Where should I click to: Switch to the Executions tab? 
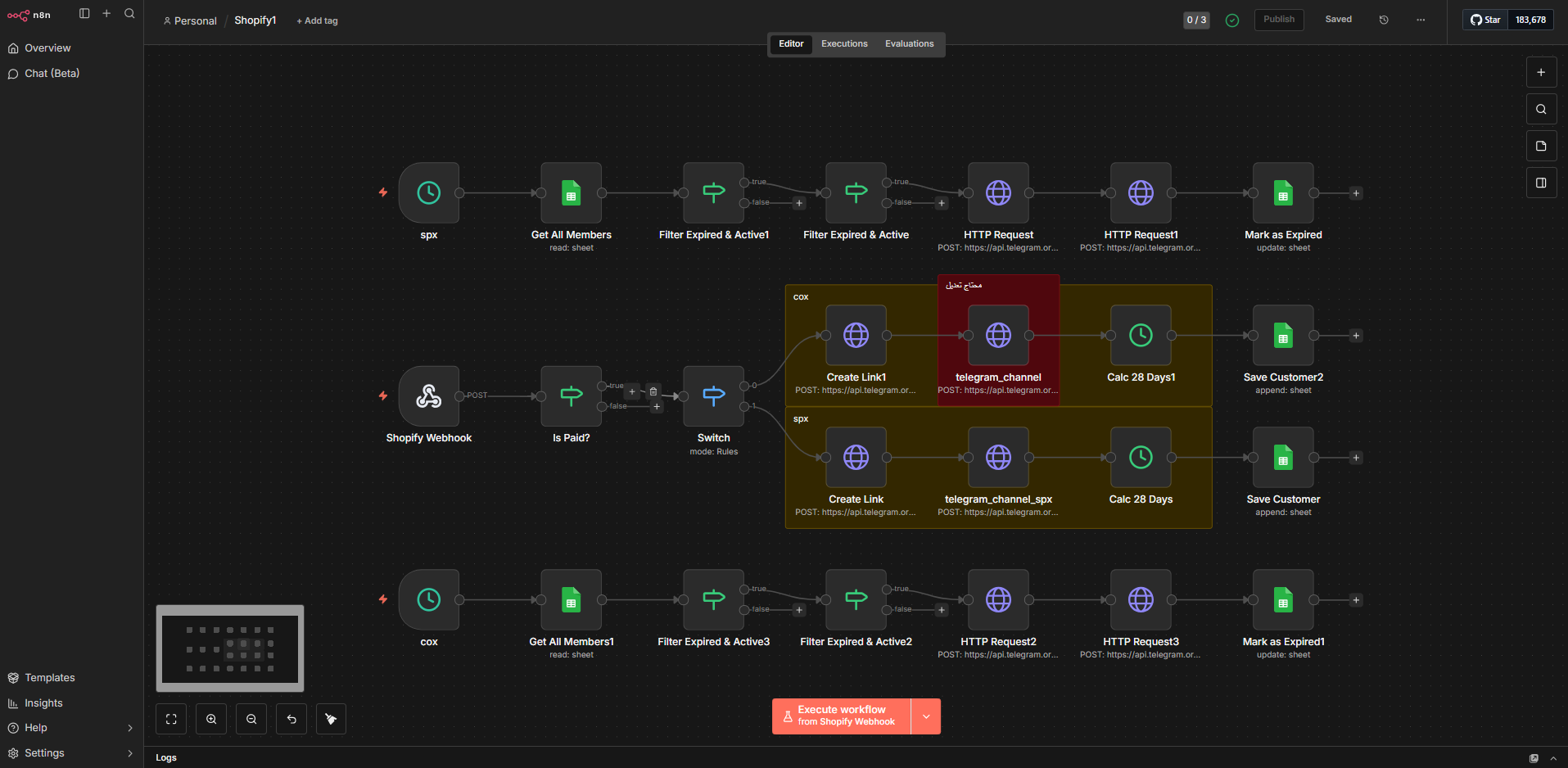[x=844, y=44]
